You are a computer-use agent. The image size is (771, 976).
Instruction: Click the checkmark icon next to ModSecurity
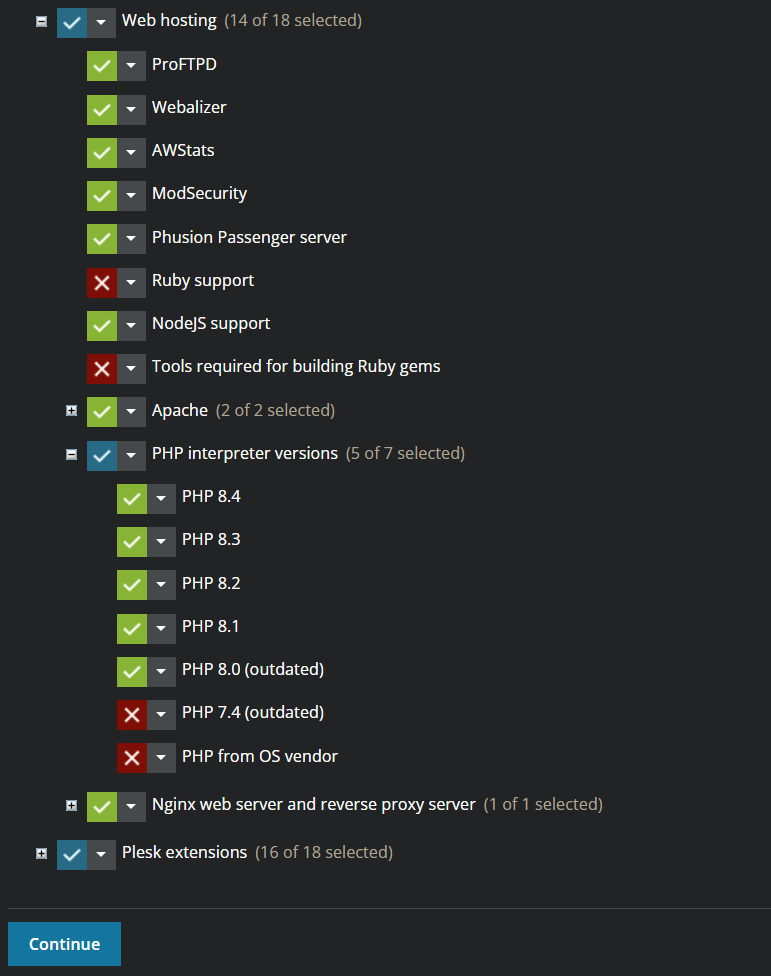(101, 195)
